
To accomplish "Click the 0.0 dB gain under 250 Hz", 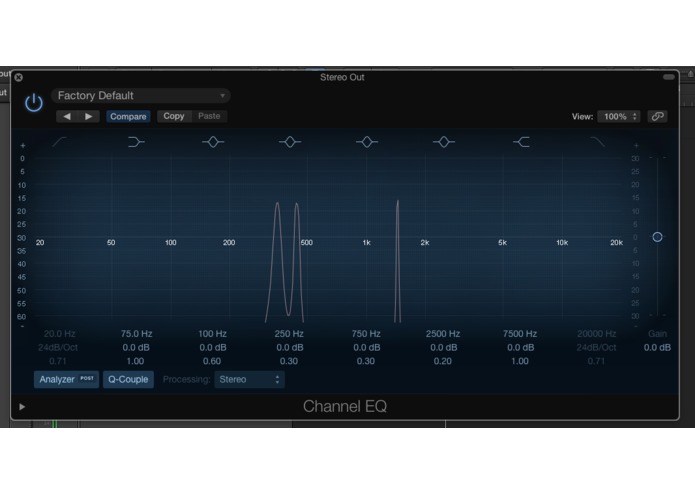I will click(x=290, y=348).
